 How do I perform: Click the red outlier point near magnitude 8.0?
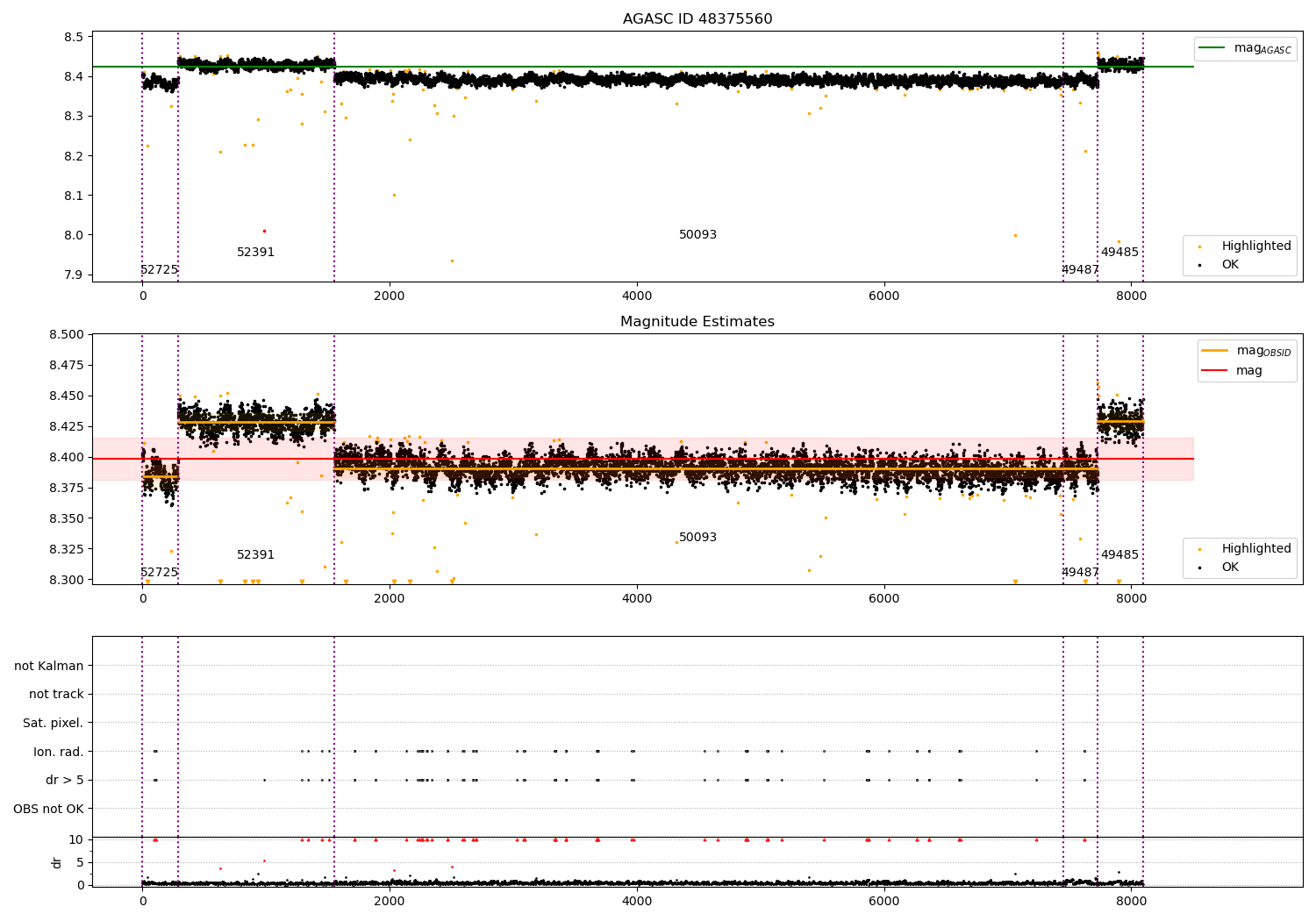point(264,231)
